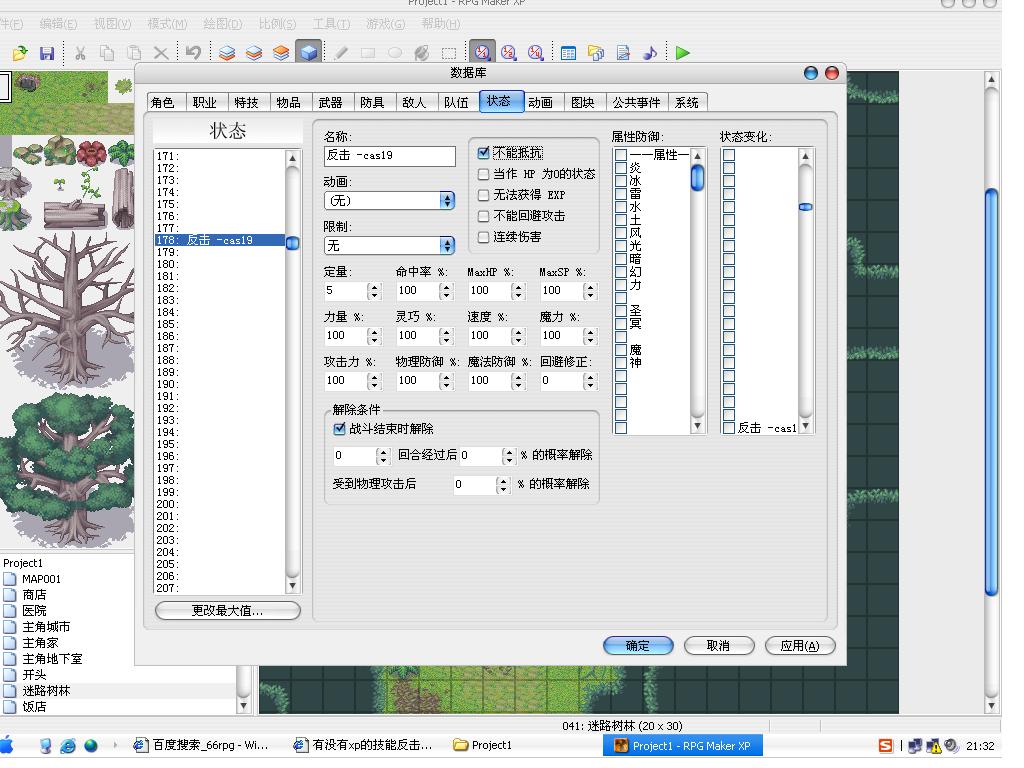Enable 不能回避攻击 checkbox
The width and height of the screenshot is (1024, 768).
[483, 216]
